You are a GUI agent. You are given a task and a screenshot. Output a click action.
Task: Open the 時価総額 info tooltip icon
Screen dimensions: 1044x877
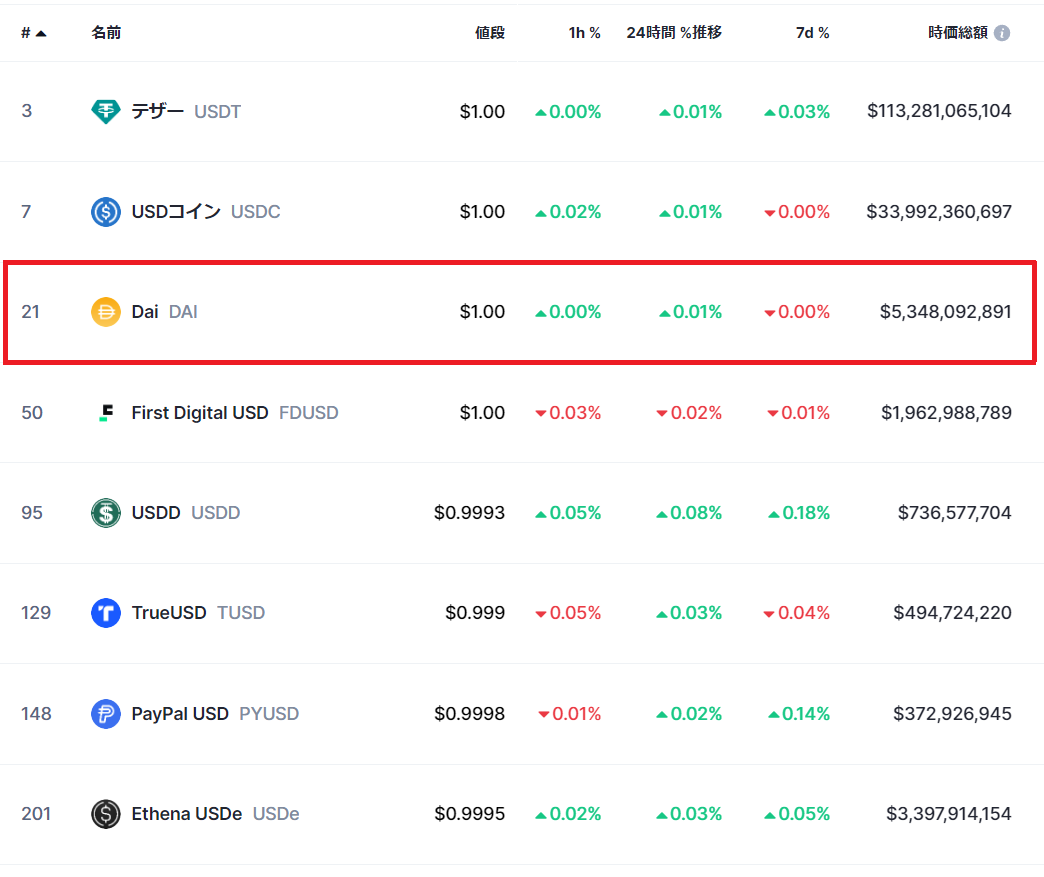click(x=1002, y=32)
